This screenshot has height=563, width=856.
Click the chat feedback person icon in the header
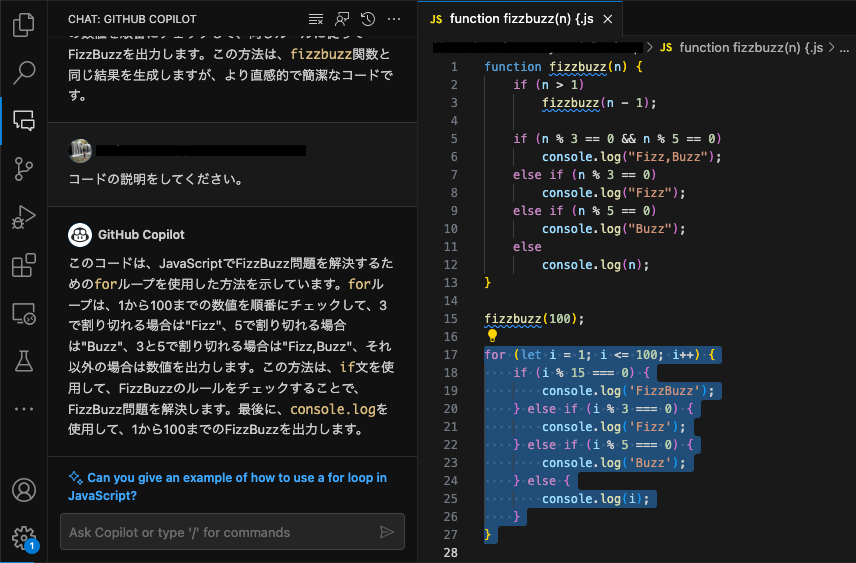[x=342, y=19]
